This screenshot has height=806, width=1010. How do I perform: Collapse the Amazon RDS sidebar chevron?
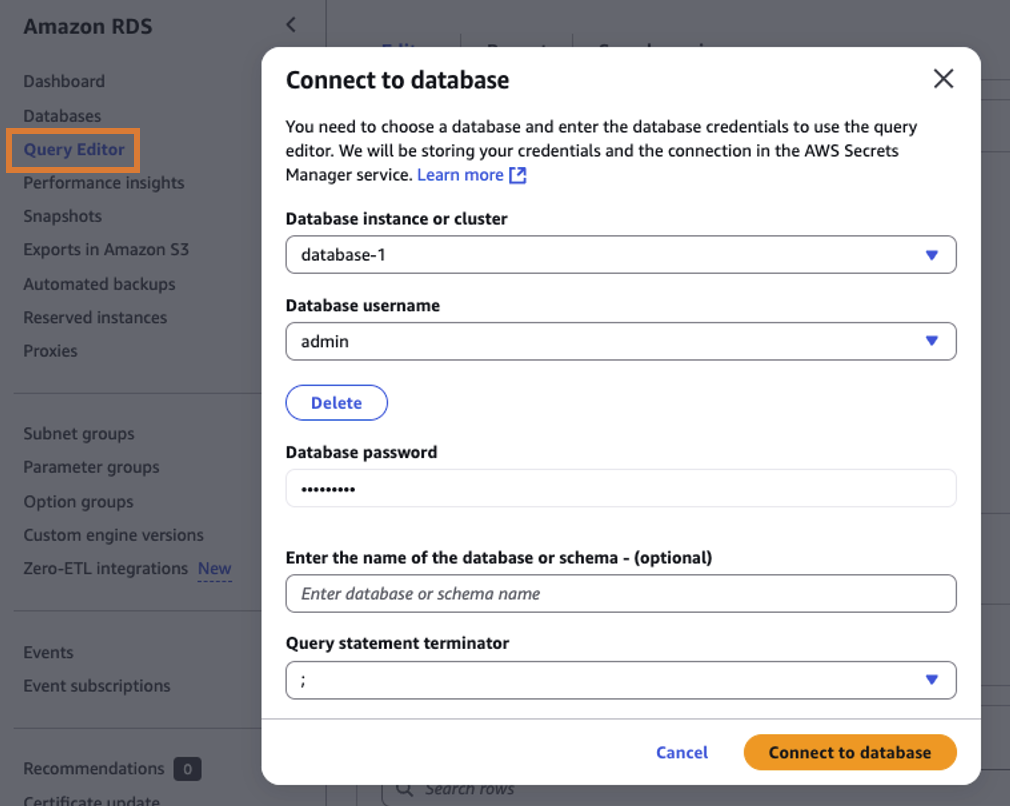291,25
